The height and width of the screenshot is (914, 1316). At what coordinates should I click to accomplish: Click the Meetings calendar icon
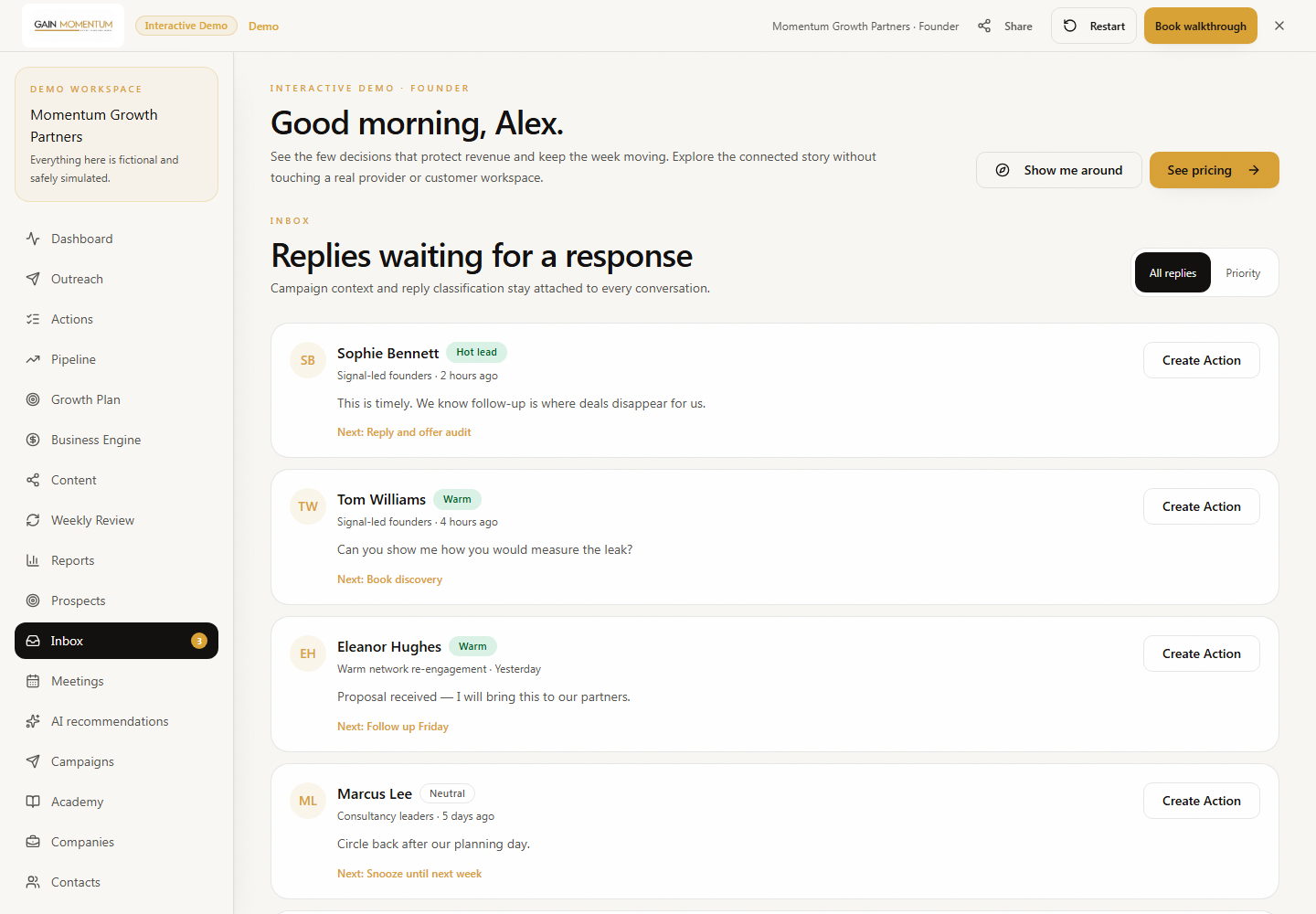[33, 681]
